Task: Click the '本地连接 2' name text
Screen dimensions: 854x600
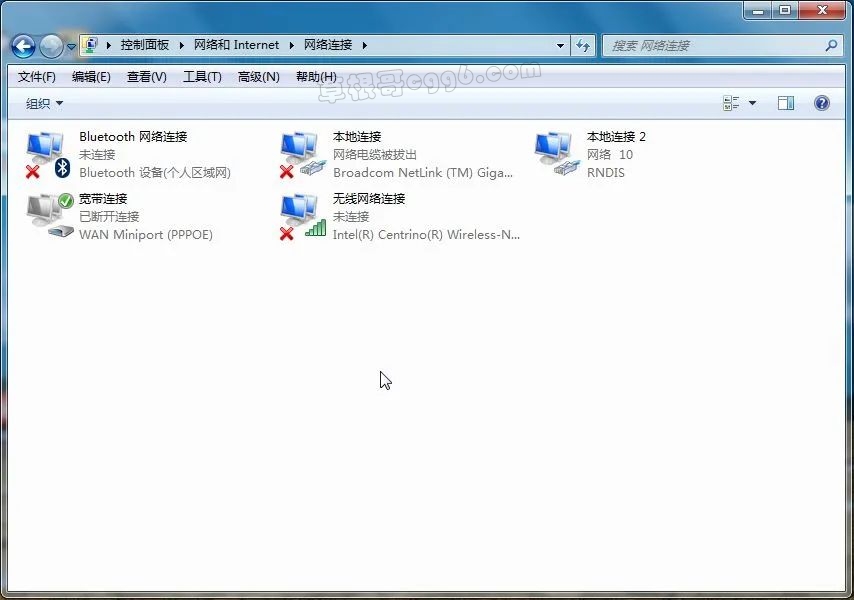Action: (616, 137)
